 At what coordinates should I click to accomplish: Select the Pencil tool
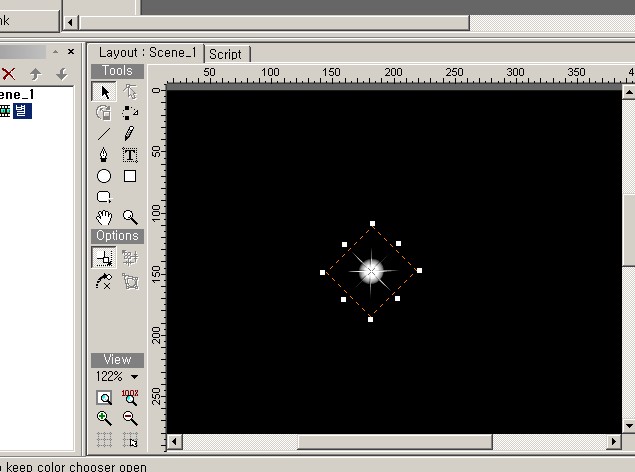click(130, 134)
